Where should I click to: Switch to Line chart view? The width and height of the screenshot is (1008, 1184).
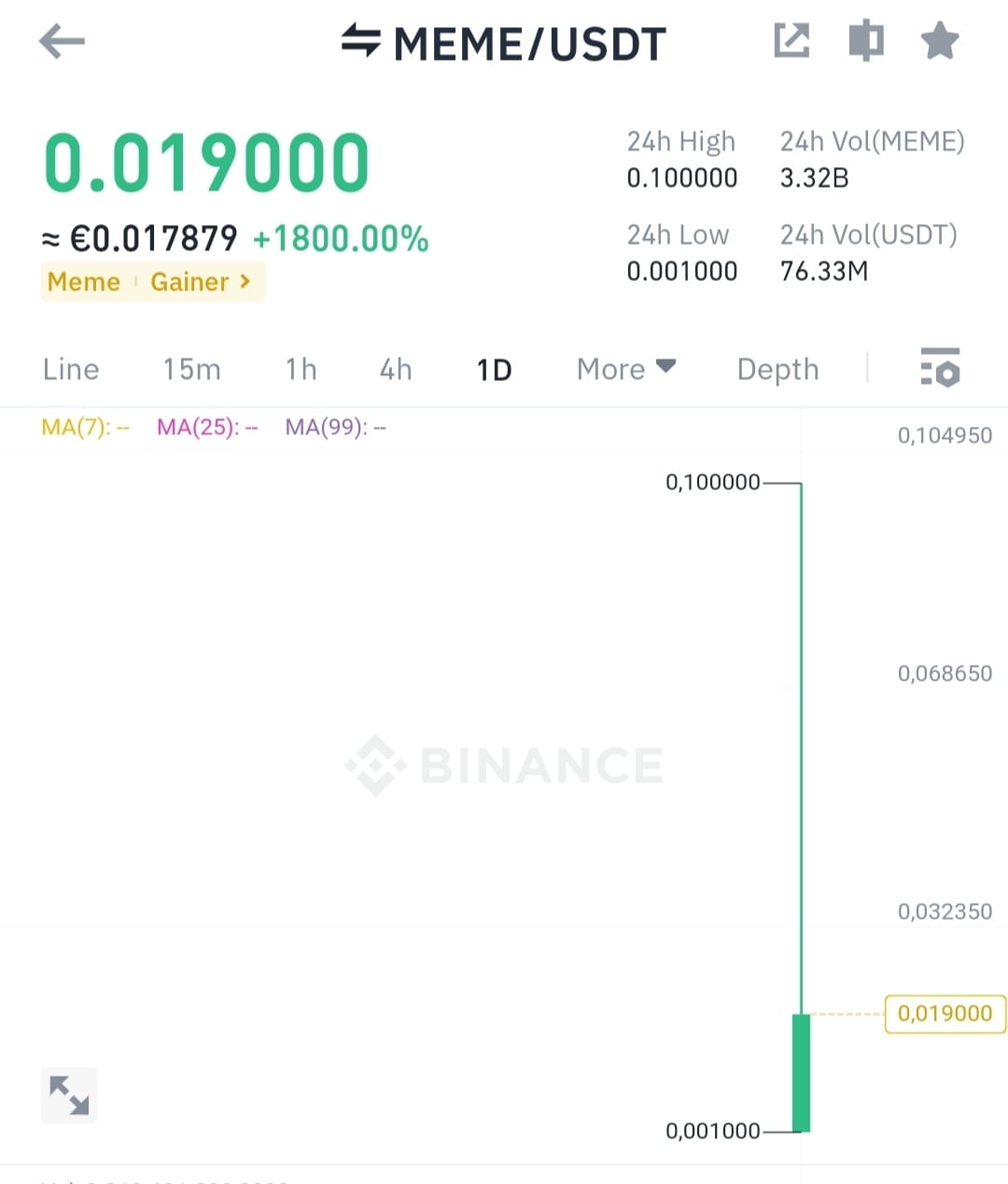point(71,369)
